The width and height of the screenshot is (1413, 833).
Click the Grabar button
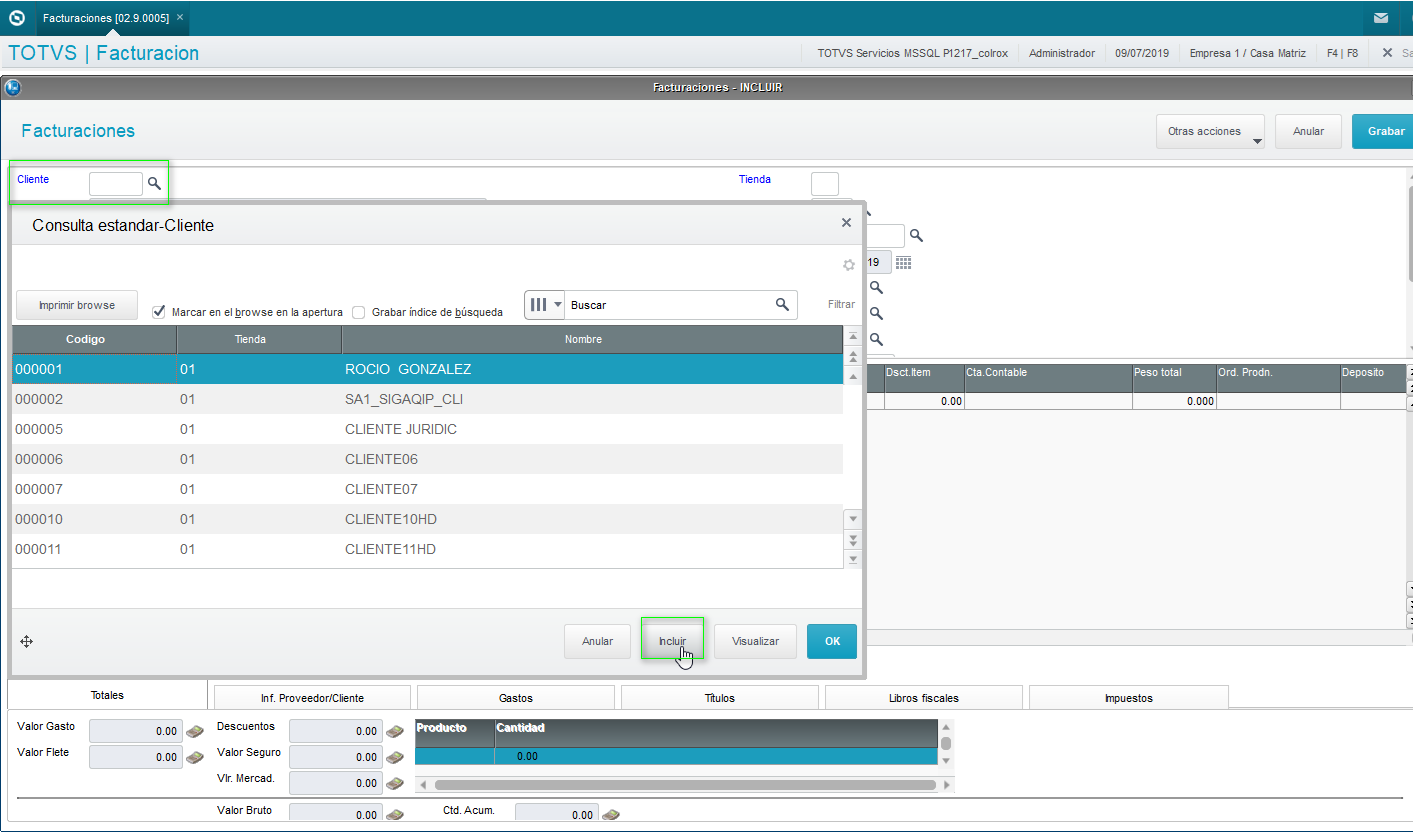[x=1384, y=131]
